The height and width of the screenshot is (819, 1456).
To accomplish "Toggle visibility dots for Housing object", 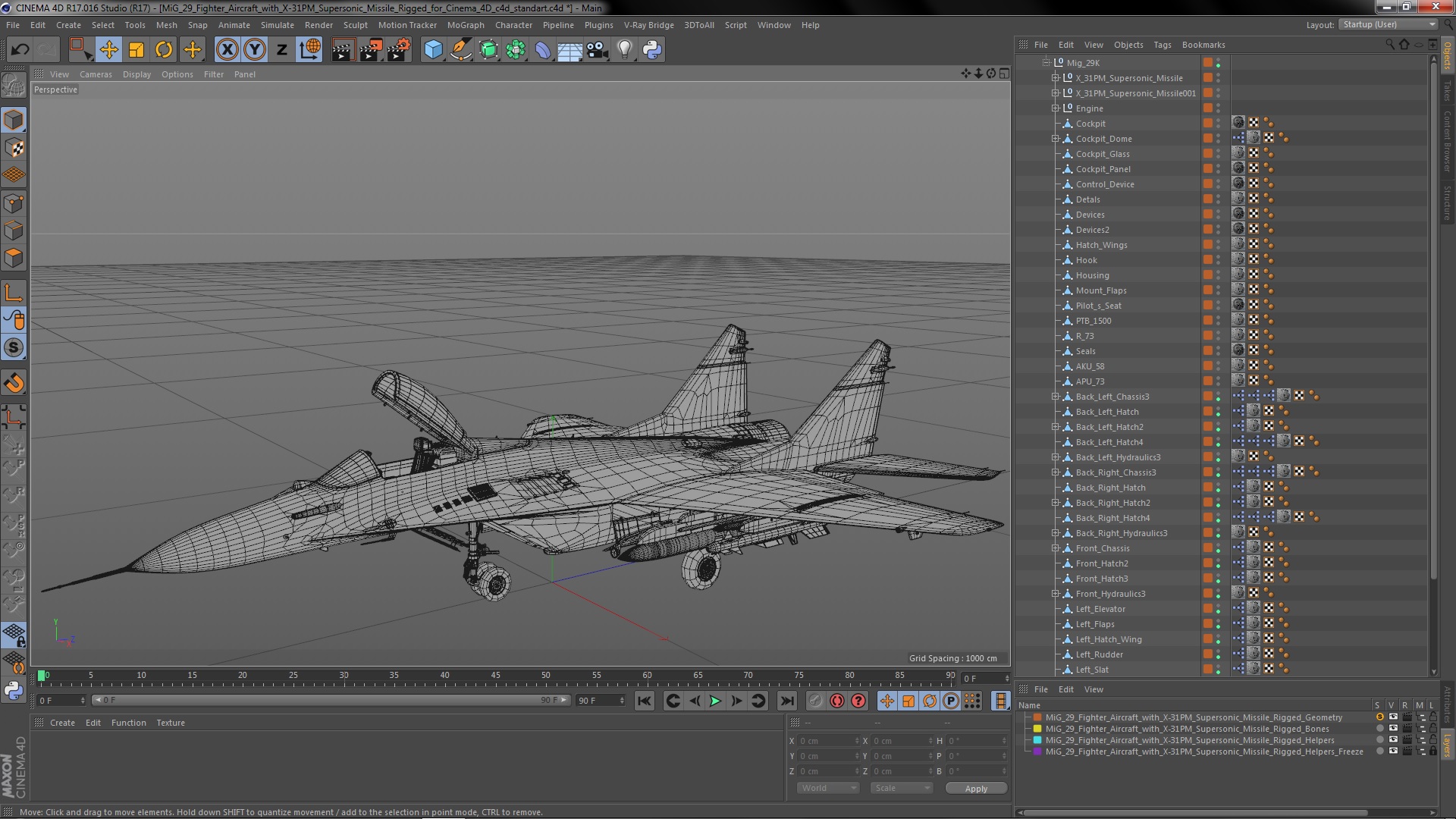I will 1219,275.
